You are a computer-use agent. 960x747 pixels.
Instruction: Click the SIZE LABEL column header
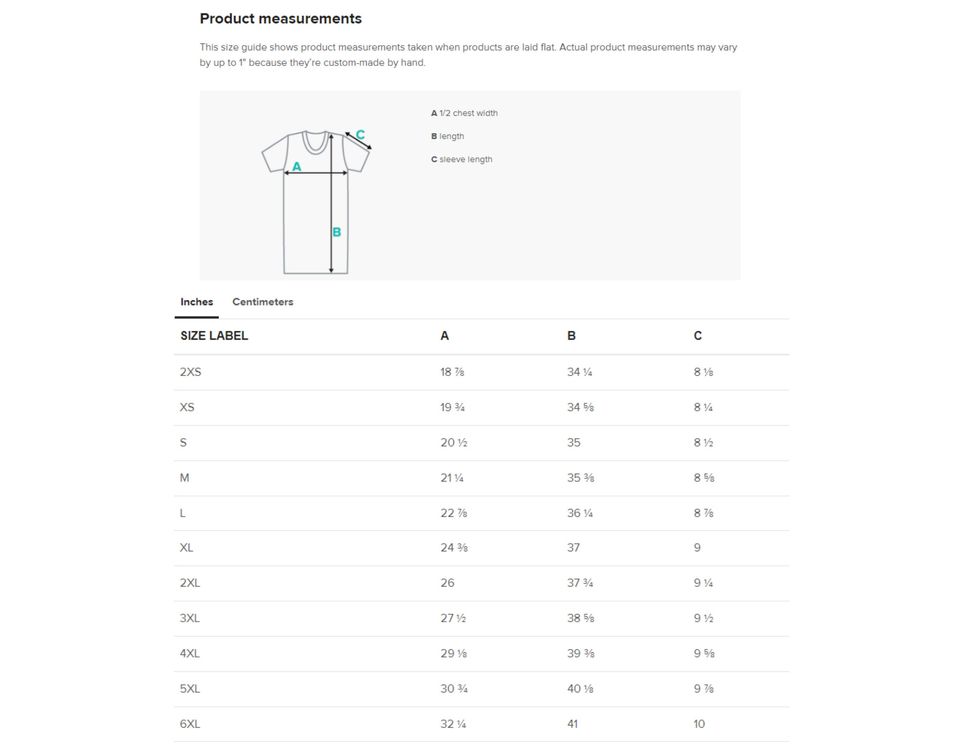(214, 336)
